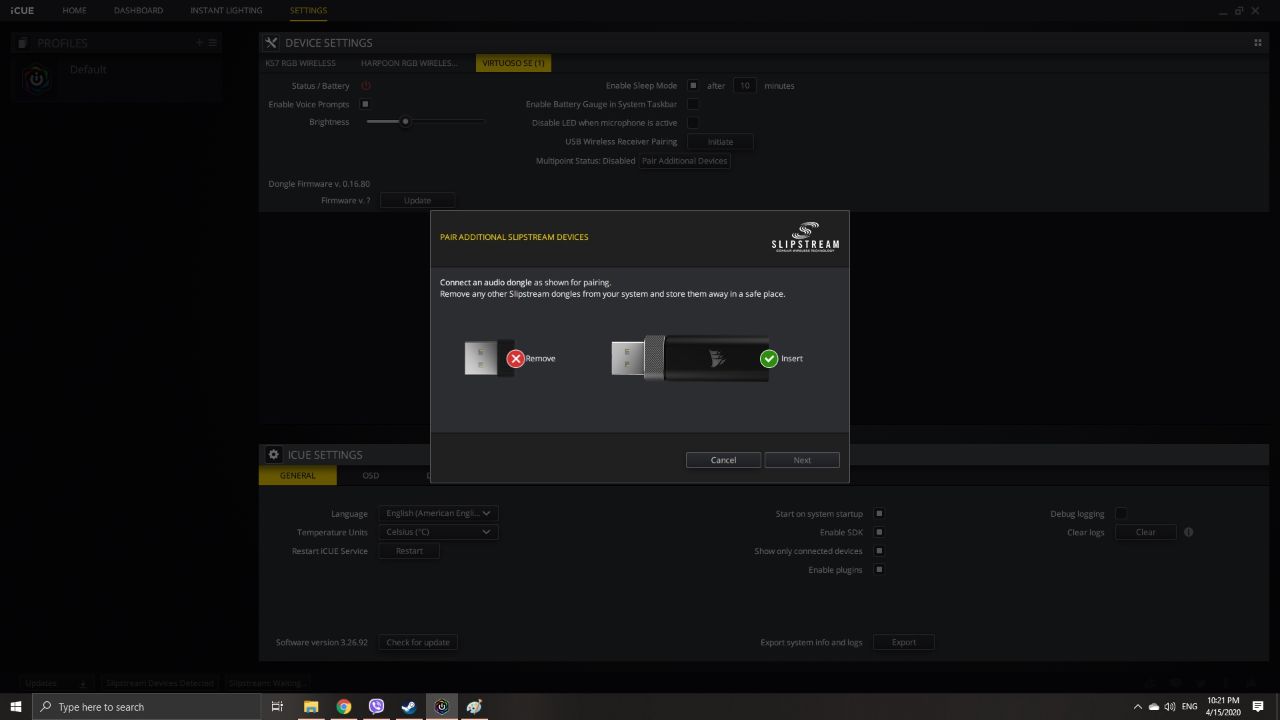Click Check for update button
The height and width of the screenshot is (720, 1280).
[418, 642]
